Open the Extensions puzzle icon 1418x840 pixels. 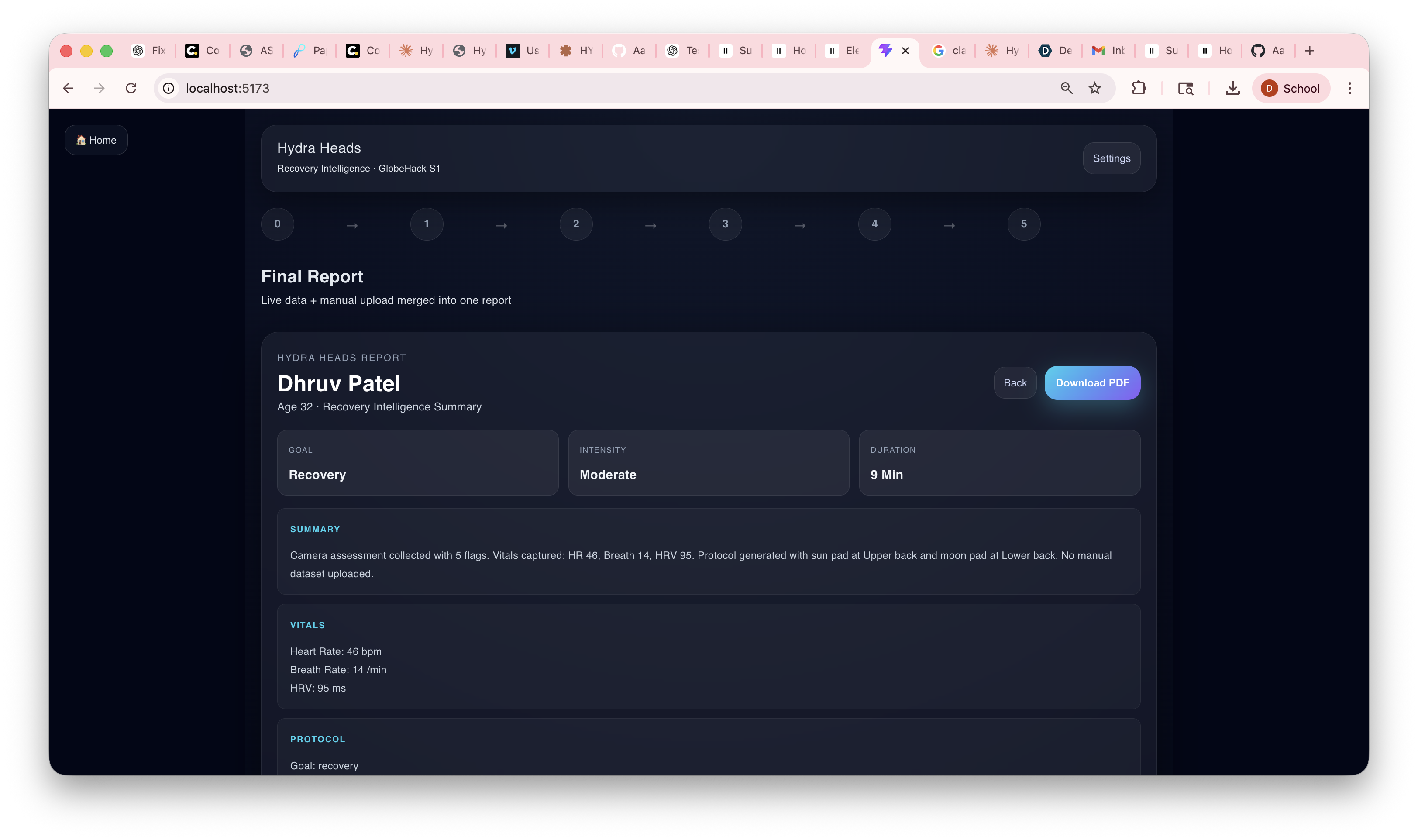1139,88
